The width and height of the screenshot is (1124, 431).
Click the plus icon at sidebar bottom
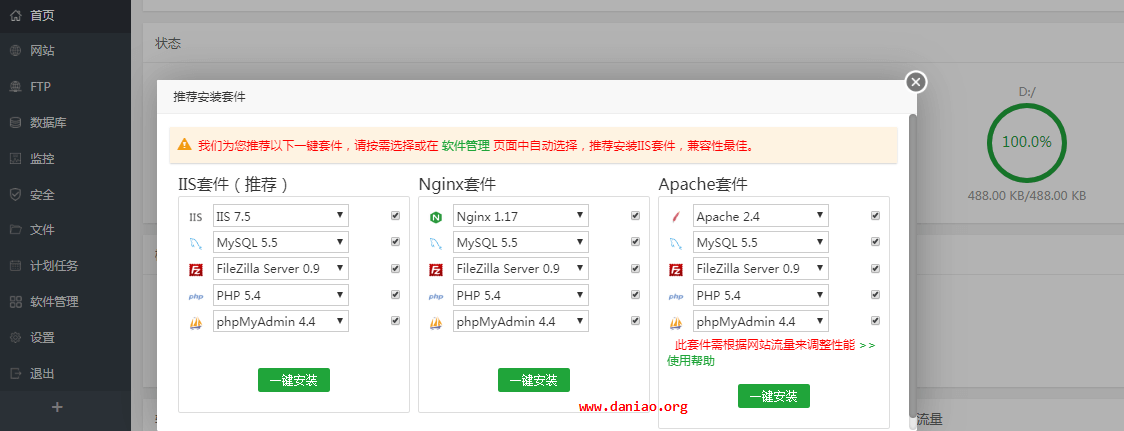58,407
